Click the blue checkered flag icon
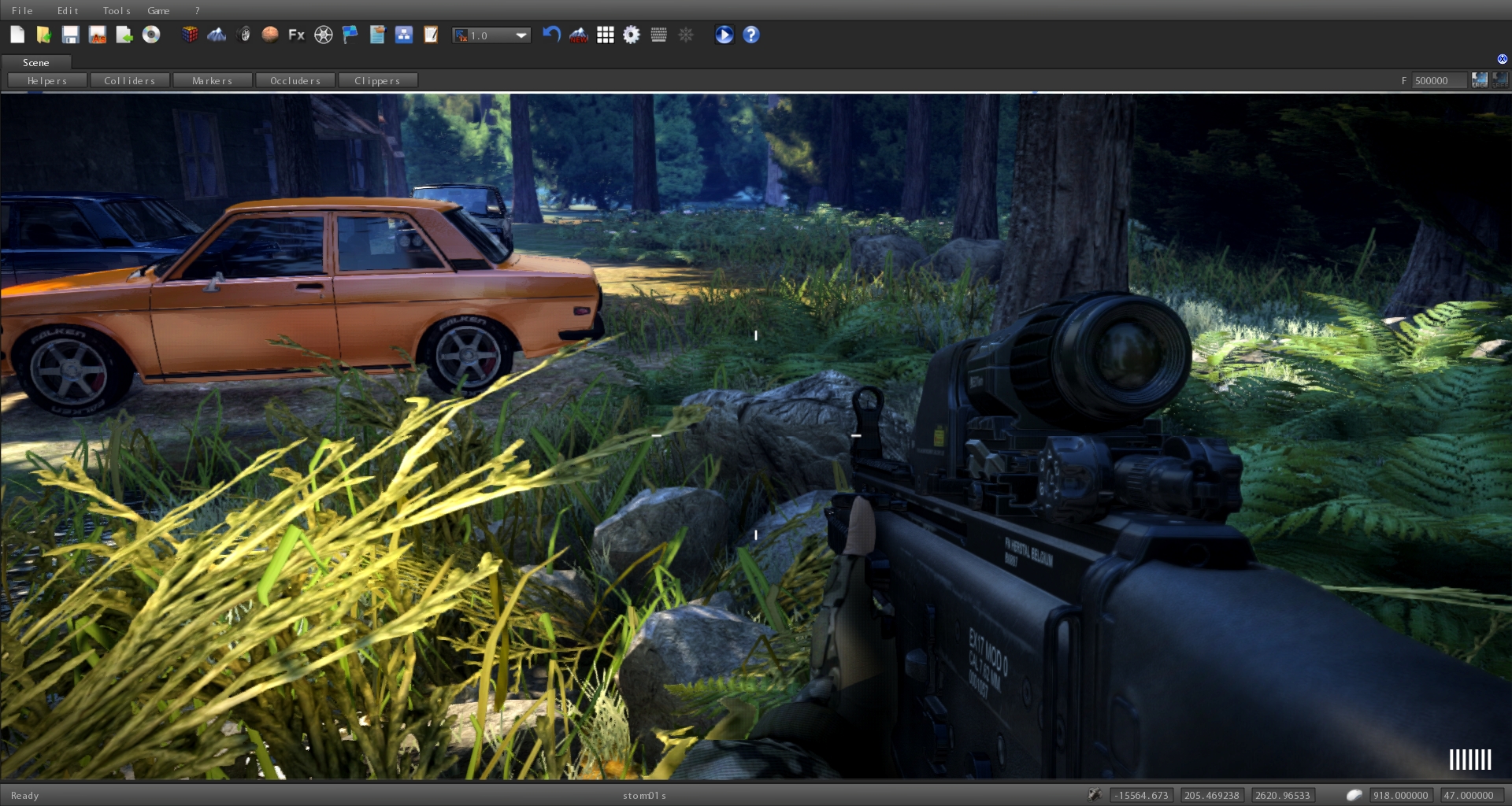The height and width of the screenshot is (806, 1512). click(350, 35)
